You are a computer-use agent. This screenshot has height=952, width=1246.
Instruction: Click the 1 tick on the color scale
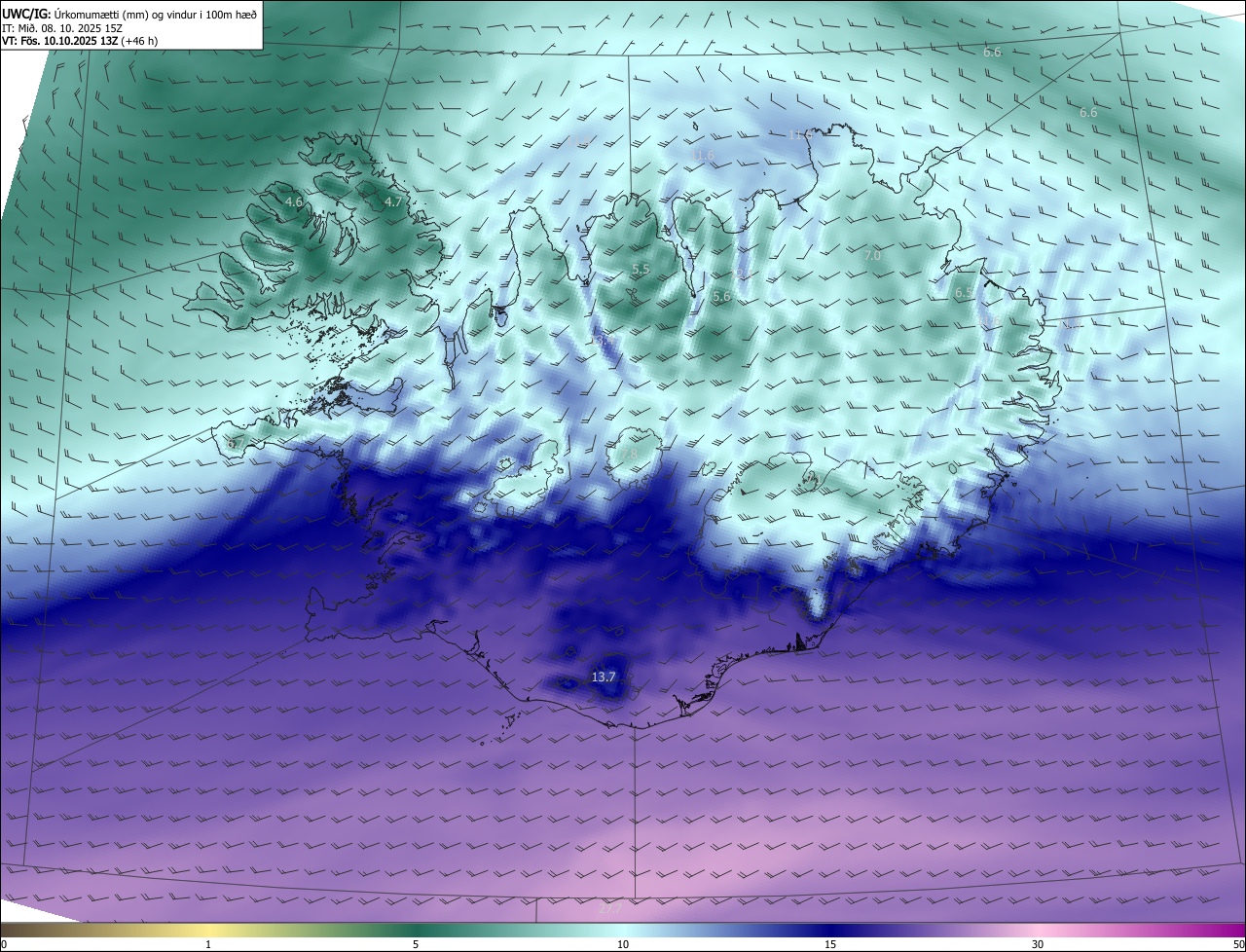point(208,944)
